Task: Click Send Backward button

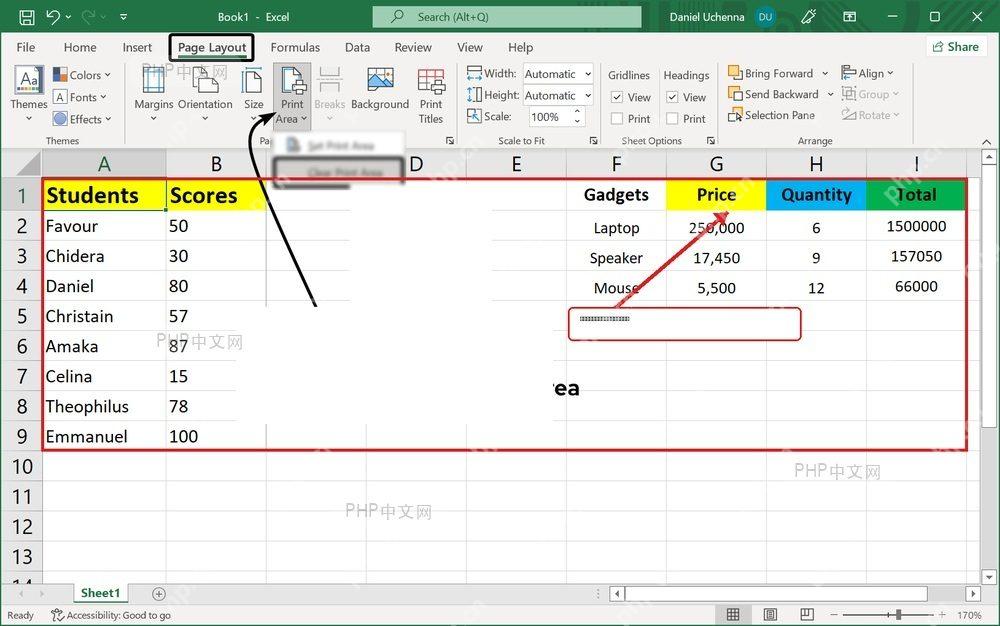Action: coord(774,94)
